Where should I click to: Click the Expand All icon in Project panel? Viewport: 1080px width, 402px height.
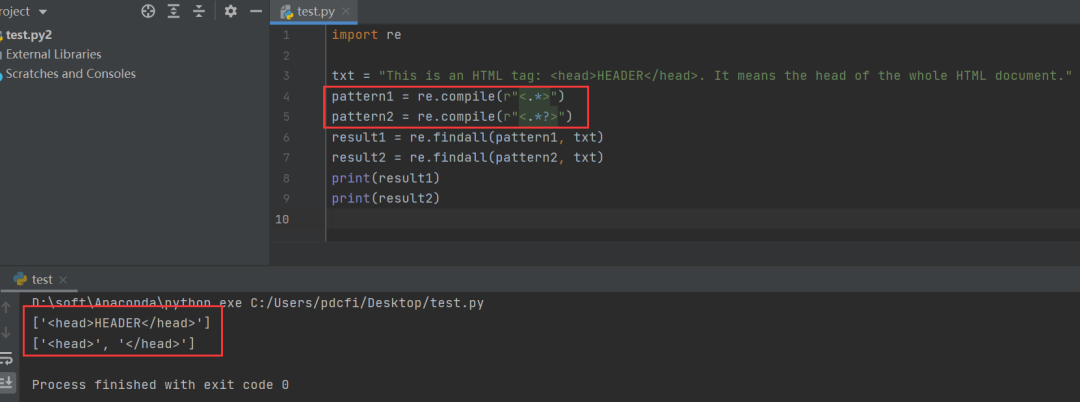point(174,11)
